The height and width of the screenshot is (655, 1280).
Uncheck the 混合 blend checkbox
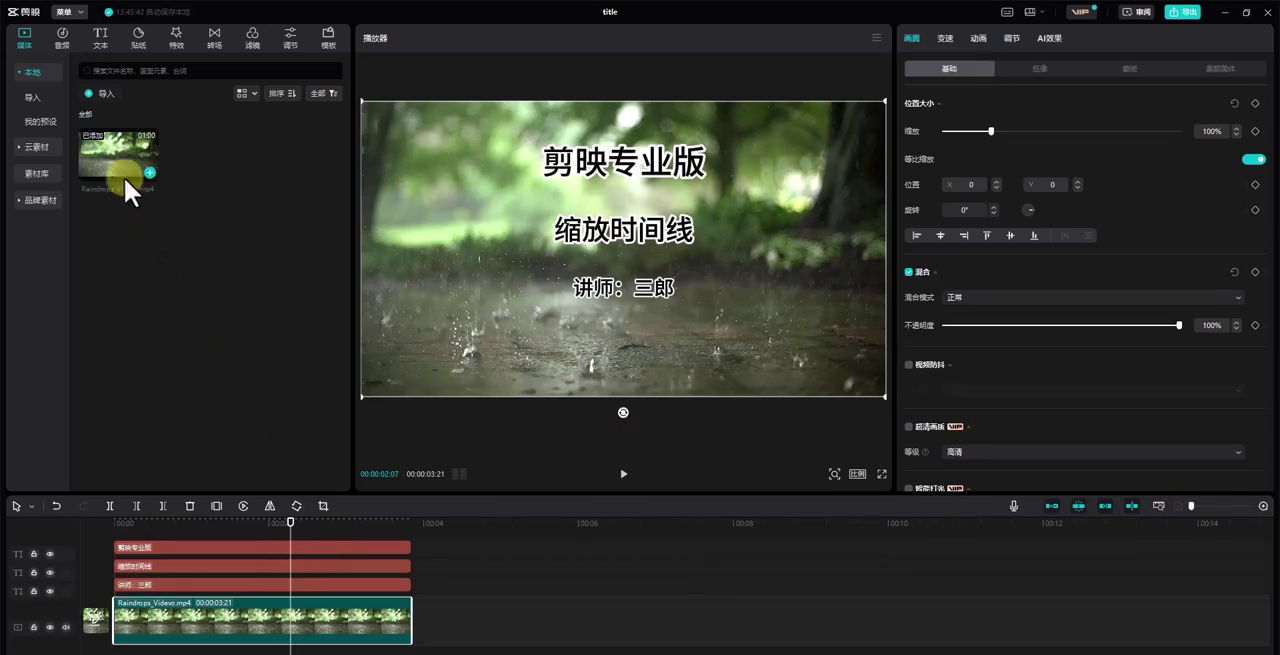909,272
